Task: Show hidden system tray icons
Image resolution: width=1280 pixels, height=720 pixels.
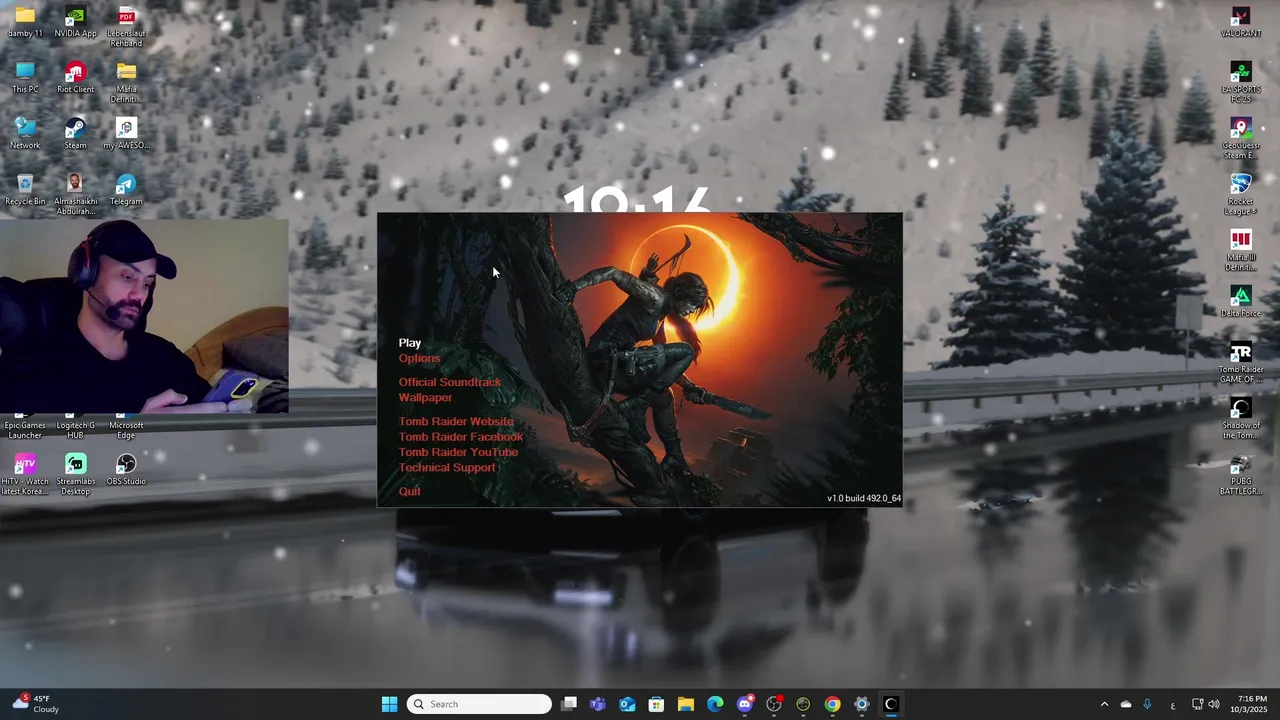Action: (x=1104, y=704)
